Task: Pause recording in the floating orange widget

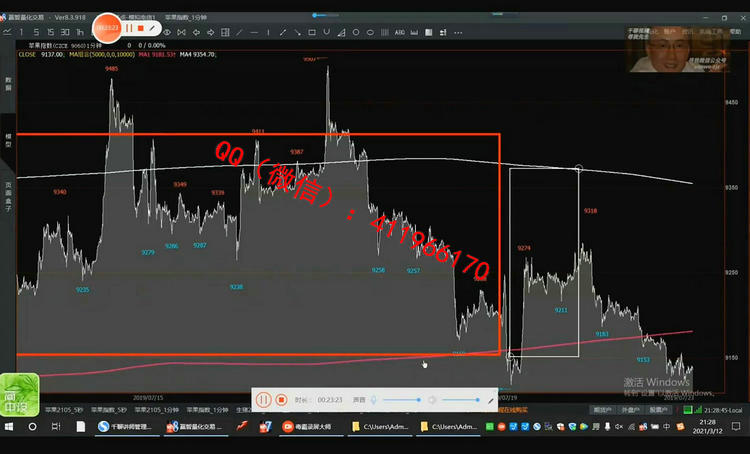Action: point(129,28)
